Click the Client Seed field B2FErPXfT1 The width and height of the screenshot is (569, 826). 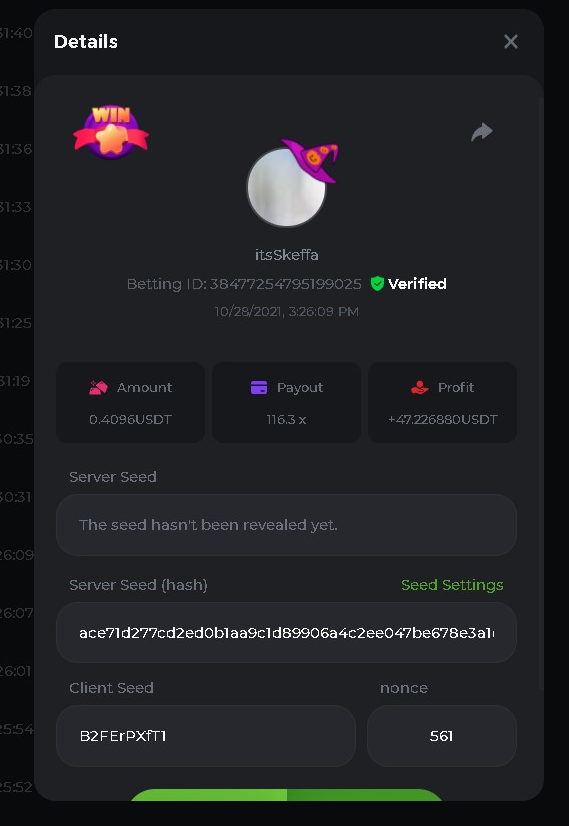[205, 736]
